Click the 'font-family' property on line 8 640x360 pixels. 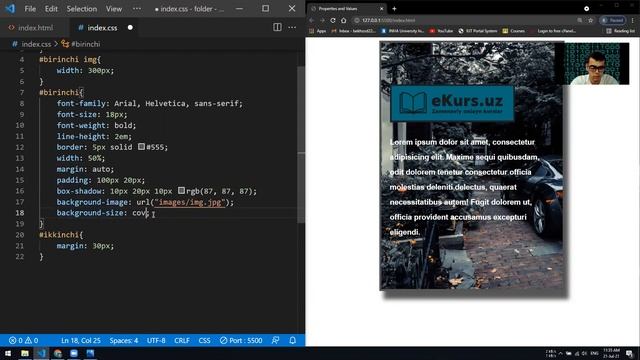82,103
